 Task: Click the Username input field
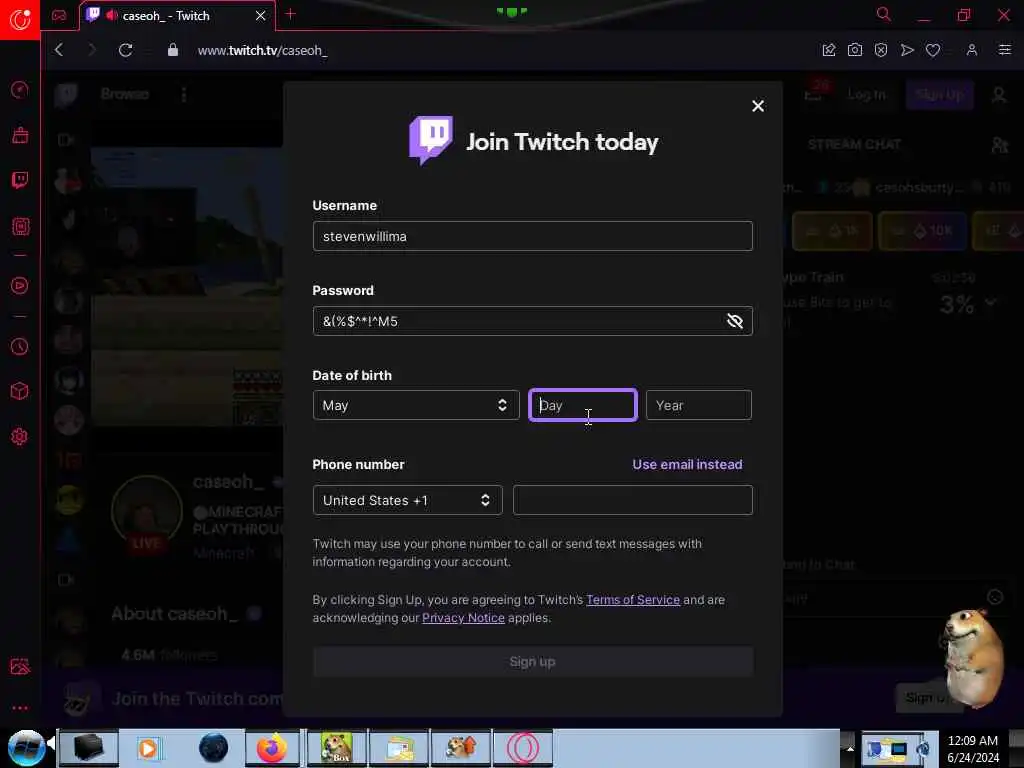[x=532, y=236]
